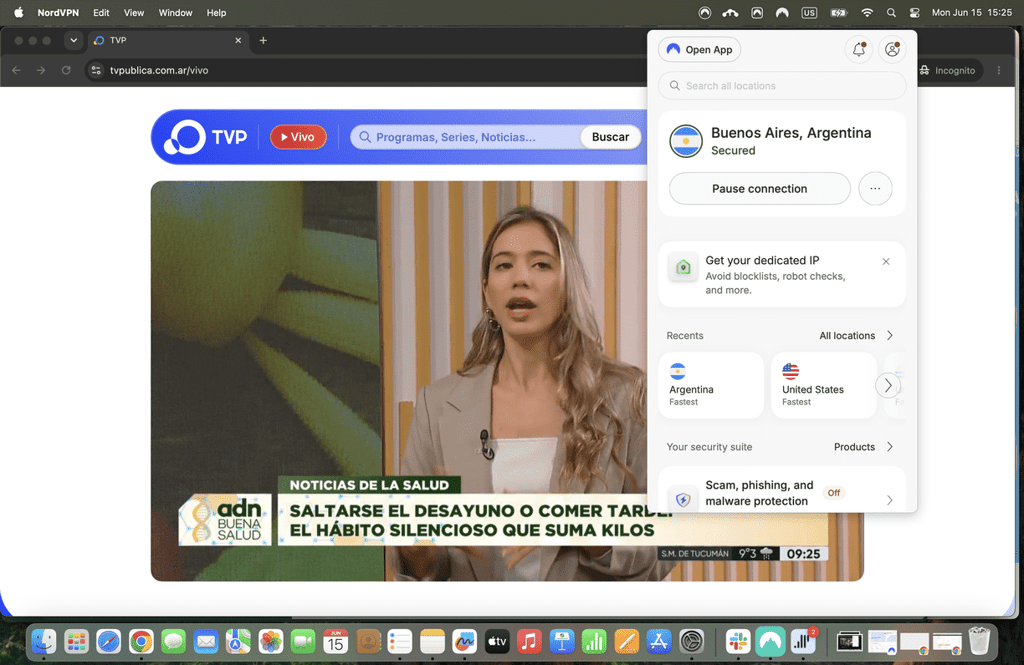Dismiss the Get your dedicated IP card
The height and width of the screenshot is (665, 1024).
coord(886,261)
